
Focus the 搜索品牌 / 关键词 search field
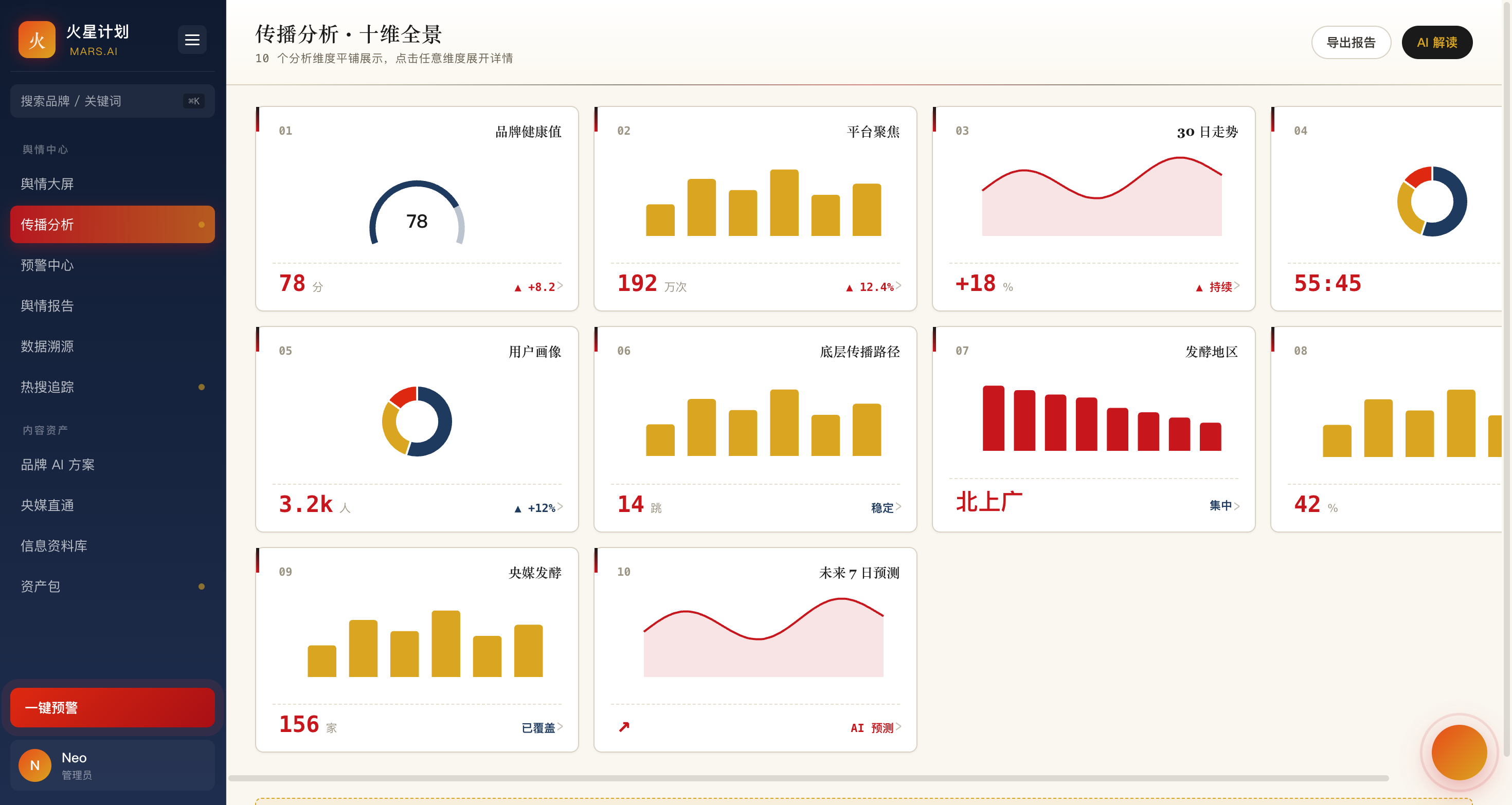[x=112, y=101]
